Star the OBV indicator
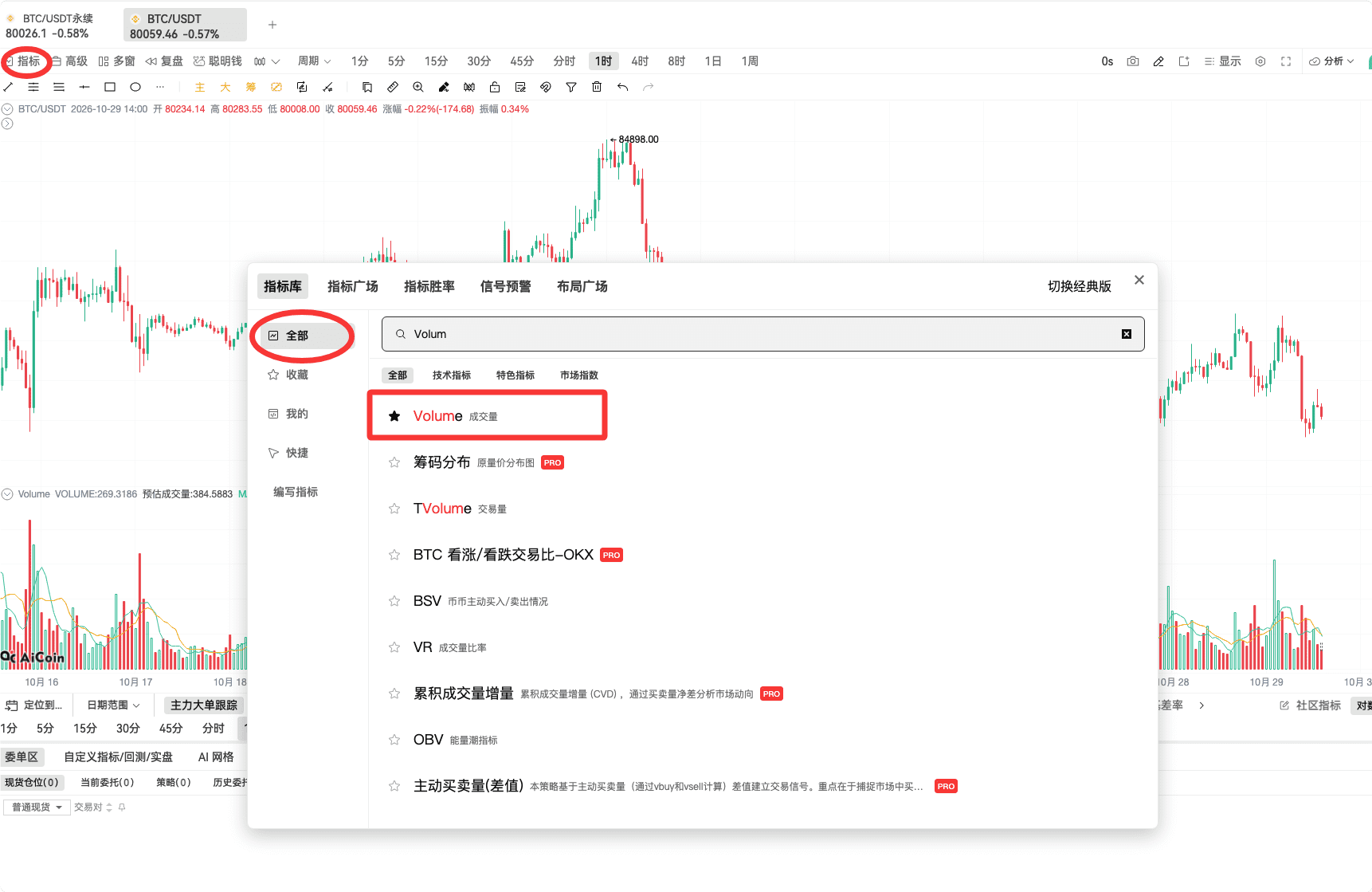Screen dimensions: 1372x892 click(394, 740)
